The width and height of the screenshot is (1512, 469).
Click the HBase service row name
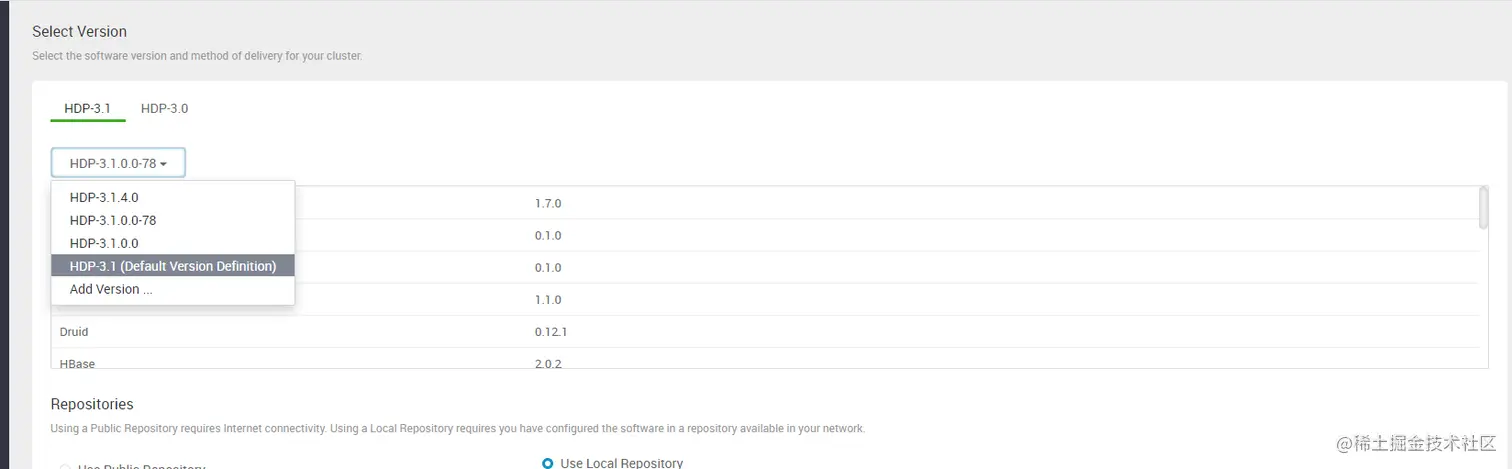tap(77, 364)
